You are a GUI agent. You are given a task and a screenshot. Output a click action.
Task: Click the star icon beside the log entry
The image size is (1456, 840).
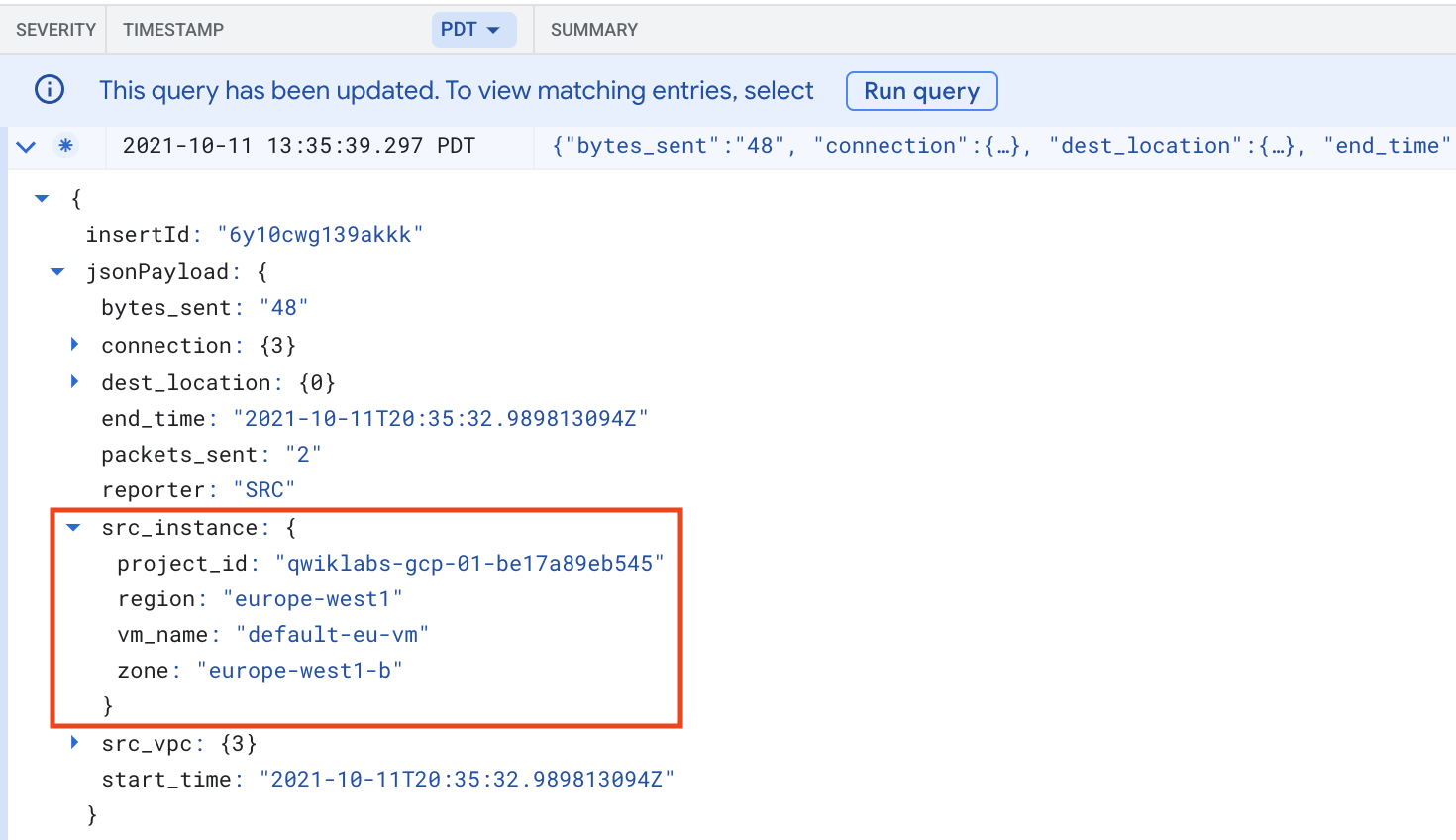tap(65, 145)
